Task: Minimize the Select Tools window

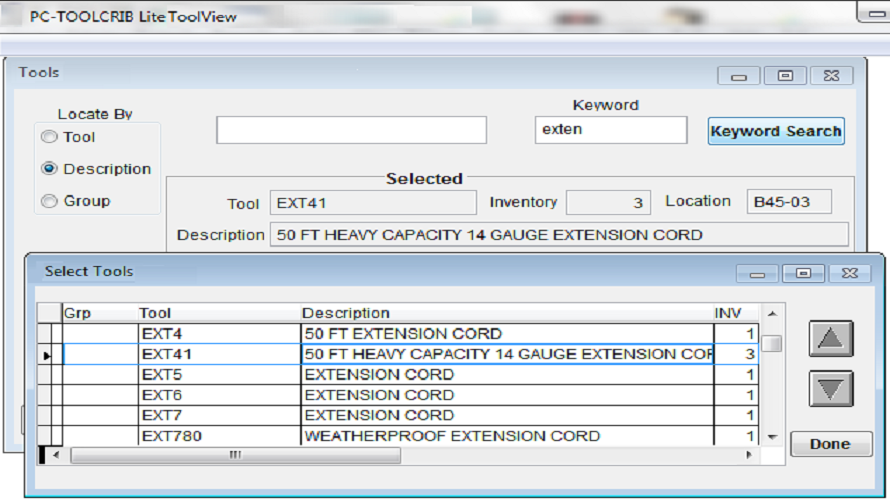Action: (x=757, y=274)
